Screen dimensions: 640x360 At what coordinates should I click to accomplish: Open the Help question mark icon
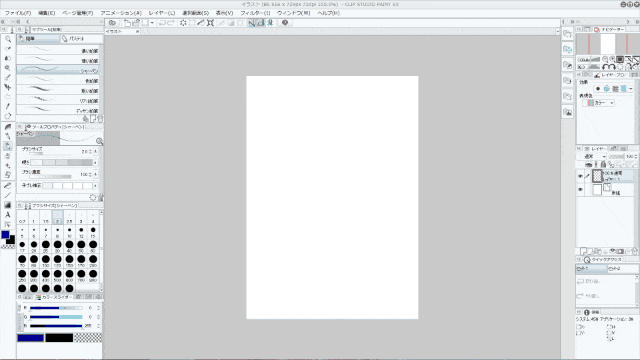[285, 23]
